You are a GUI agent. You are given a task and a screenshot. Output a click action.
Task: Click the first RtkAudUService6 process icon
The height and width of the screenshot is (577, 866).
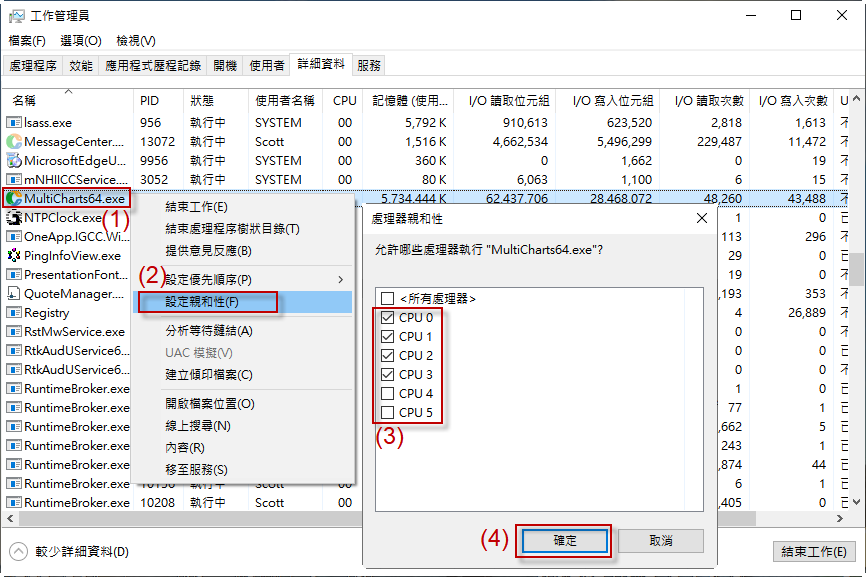pos(14,351)
